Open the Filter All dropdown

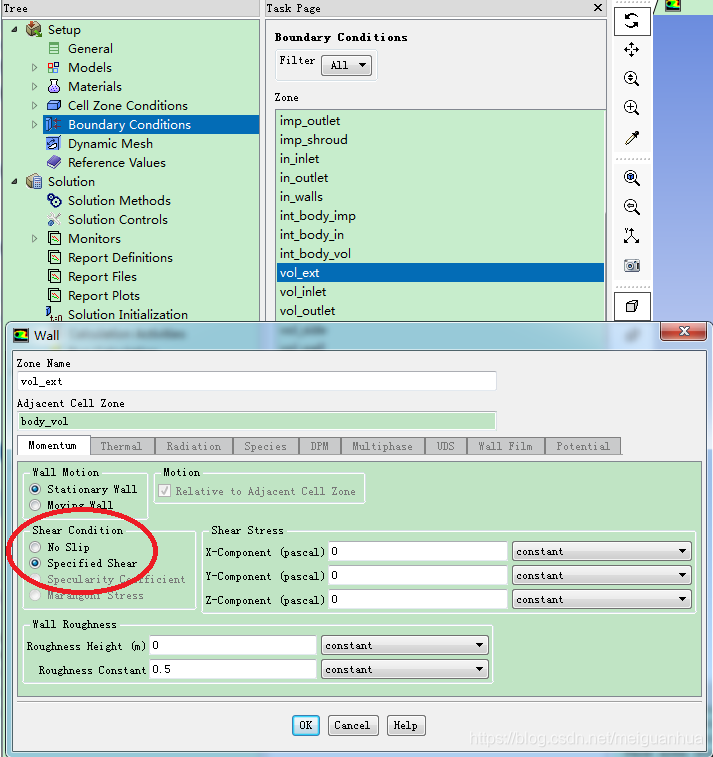click(347, 65)
